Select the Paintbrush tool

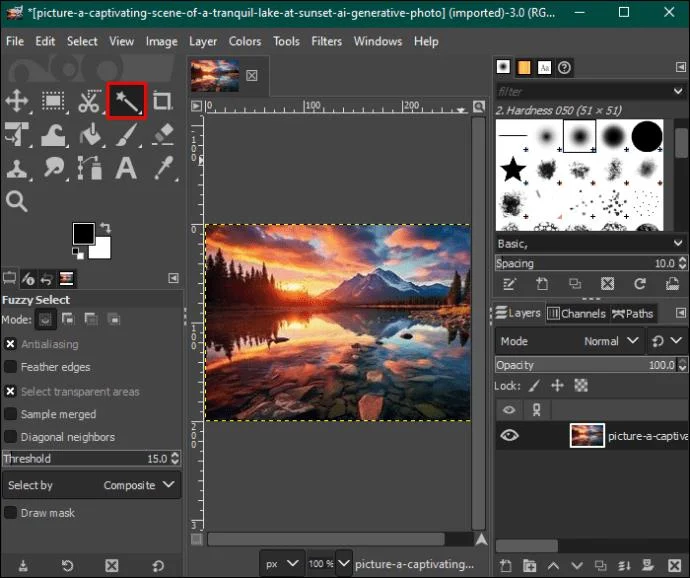pyautogui.click(x=127, y=134)
